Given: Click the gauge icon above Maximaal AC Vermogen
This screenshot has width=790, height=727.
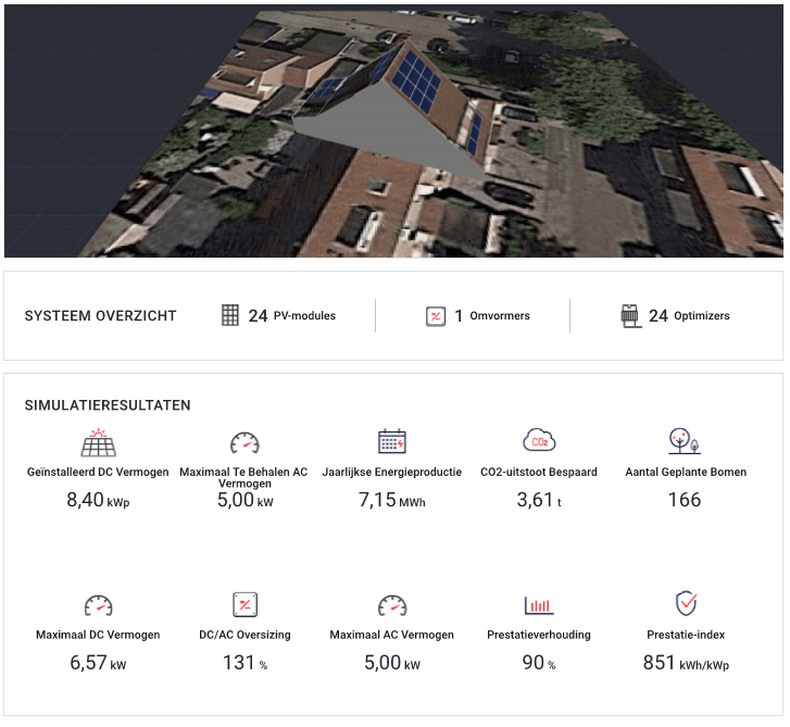Looking at the screenshot, I should coord(393,607).
